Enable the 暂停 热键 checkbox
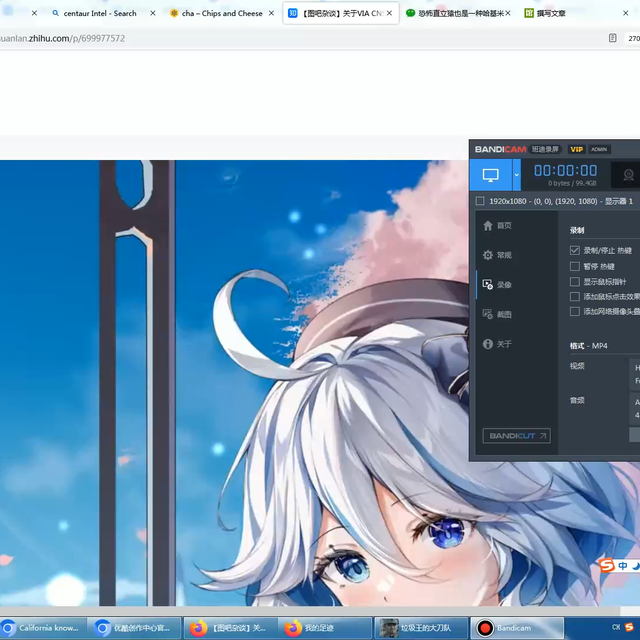This screenshot has width=640, height=640. [575, 266]
